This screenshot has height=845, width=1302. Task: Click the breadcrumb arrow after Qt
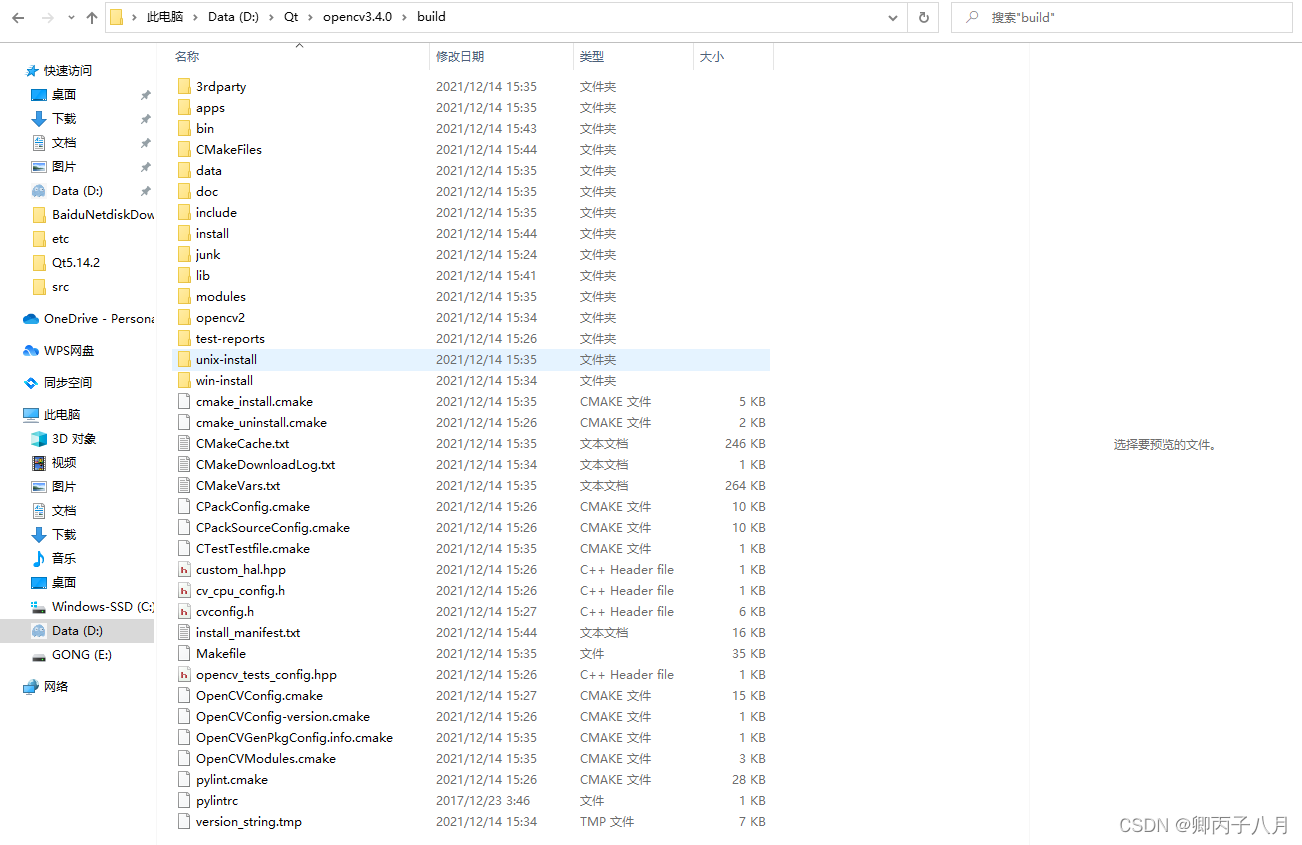tap(308, 17)
